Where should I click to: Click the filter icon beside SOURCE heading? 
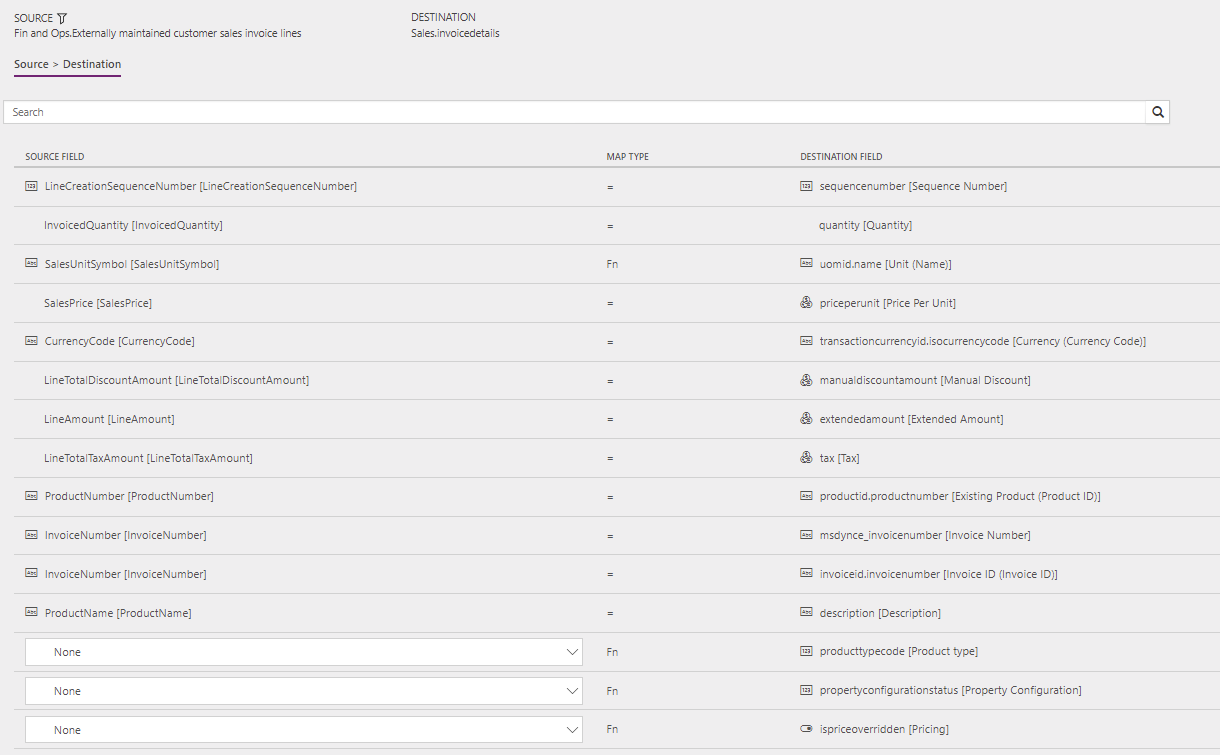click(x=64, y=16)
